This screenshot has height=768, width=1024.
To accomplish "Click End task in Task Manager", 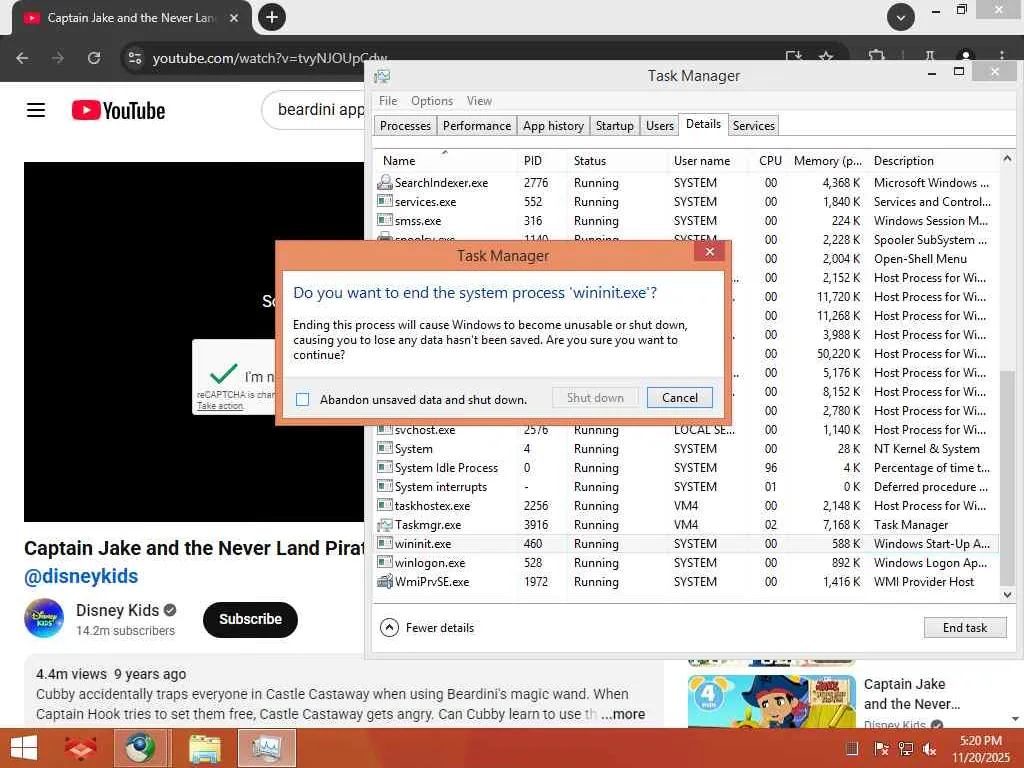I will 965,628.
